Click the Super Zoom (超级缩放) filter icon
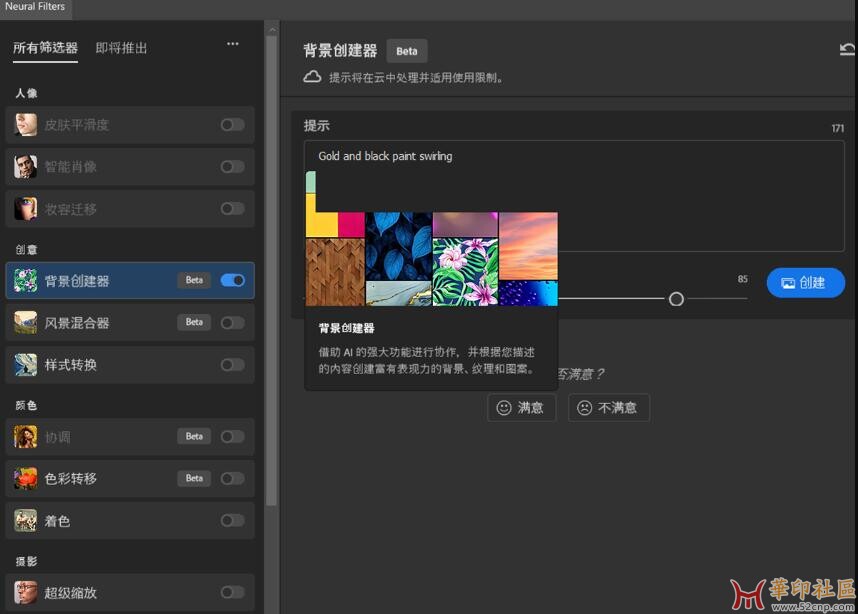 coord(25,593)
